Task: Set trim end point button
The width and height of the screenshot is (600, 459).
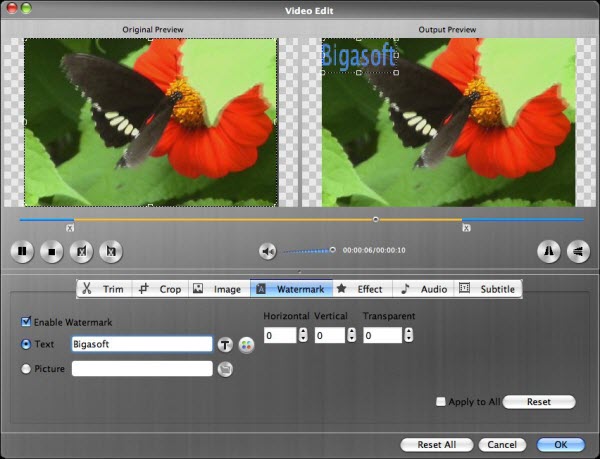Action: pyautogui.click(x=111, y=251)
